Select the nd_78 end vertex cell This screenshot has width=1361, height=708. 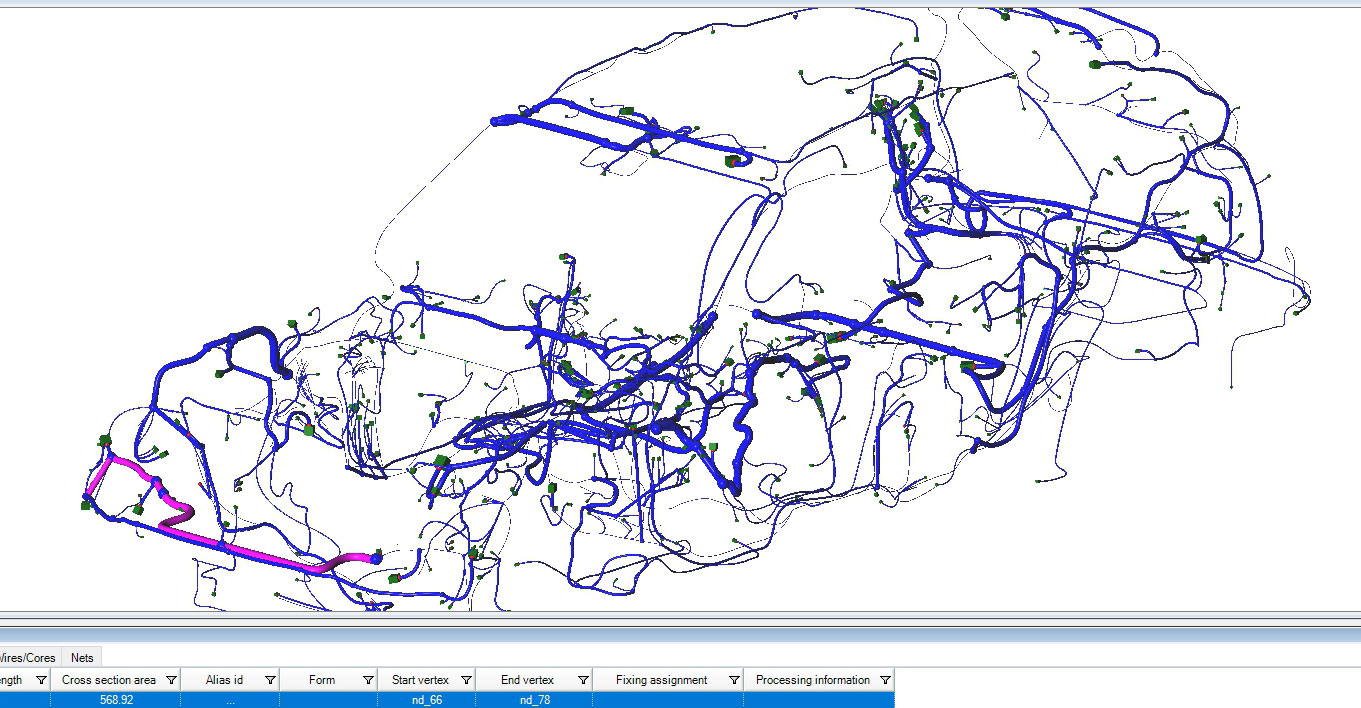534,699
